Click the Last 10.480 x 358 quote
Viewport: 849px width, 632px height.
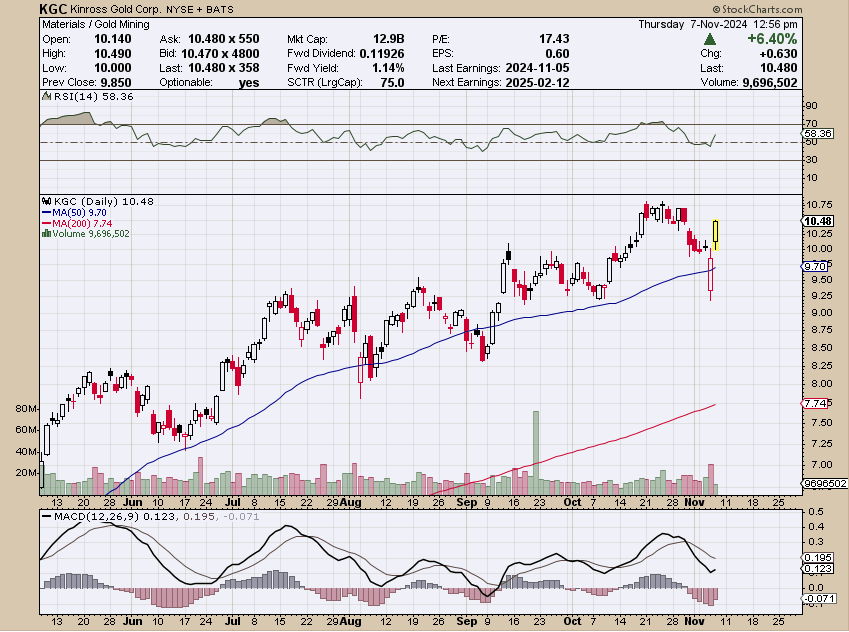click(x=224, y=68)
